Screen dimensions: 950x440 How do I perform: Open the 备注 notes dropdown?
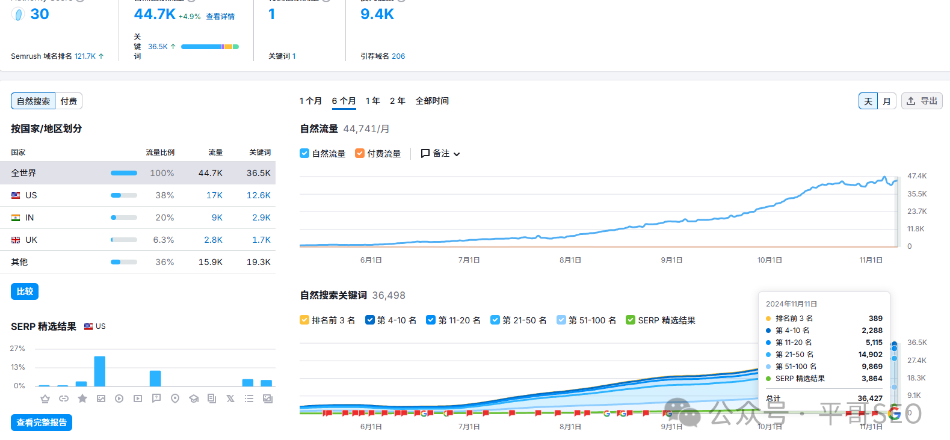click(440, 154)
